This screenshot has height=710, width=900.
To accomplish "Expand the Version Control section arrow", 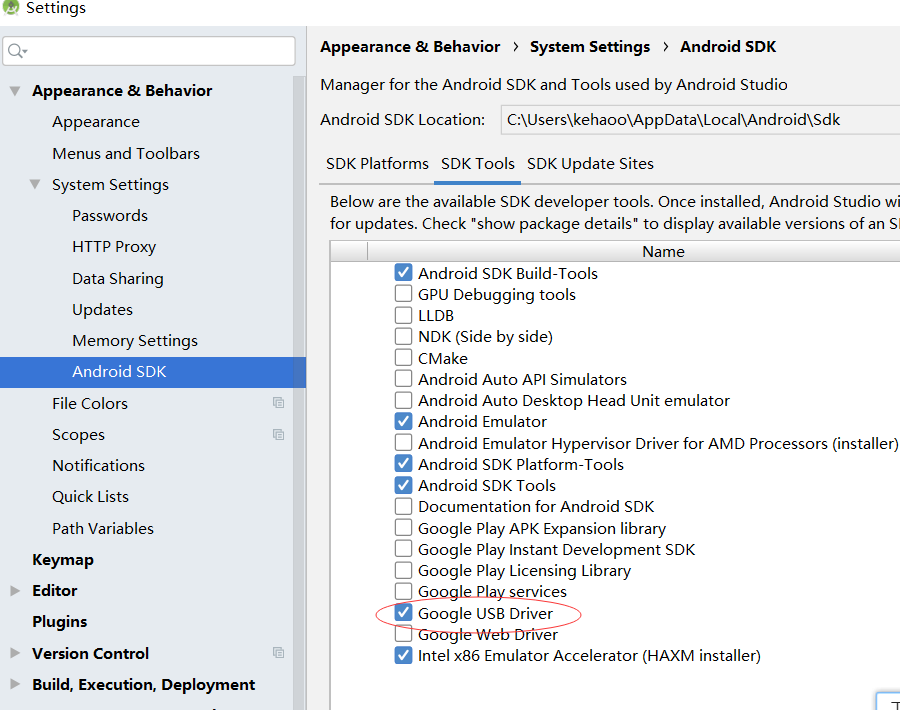I will [x=15, y=653].
